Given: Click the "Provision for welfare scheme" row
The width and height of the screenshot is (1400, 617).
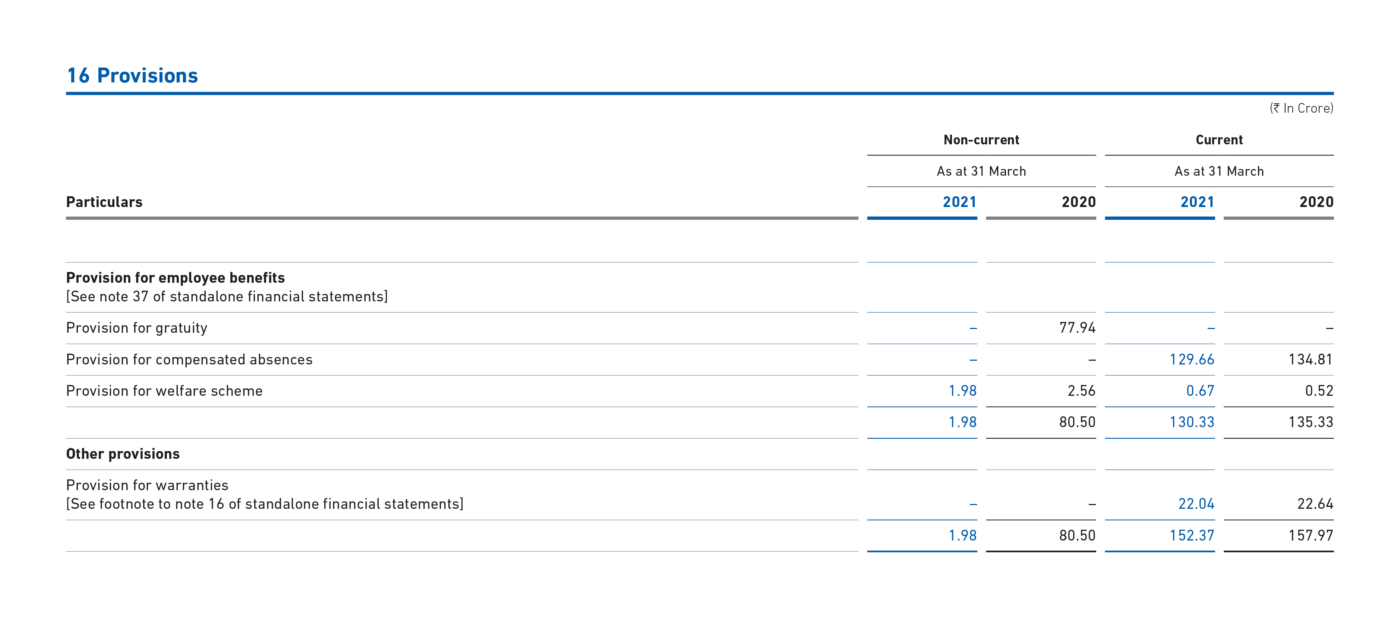Looking at the screenshot, I should (x=163, y=390).
